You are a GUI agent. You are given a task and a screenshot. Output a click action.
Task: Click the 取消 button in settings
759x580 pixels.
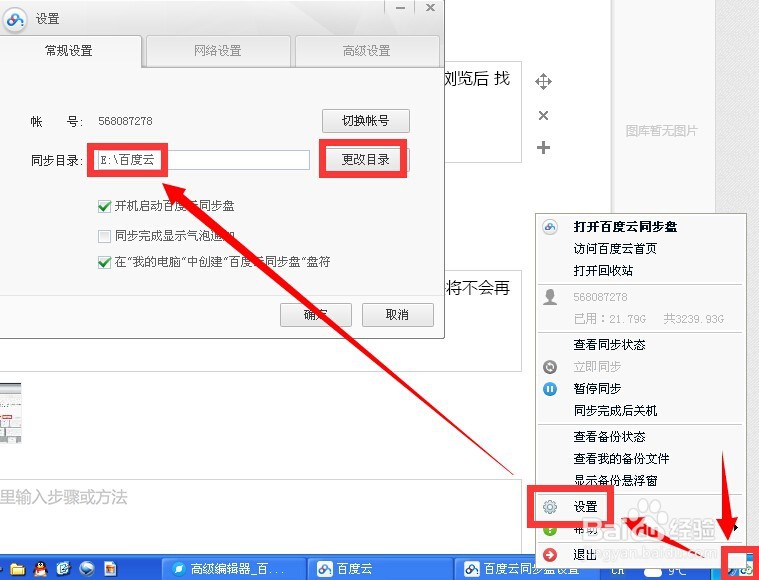point(397,315)
